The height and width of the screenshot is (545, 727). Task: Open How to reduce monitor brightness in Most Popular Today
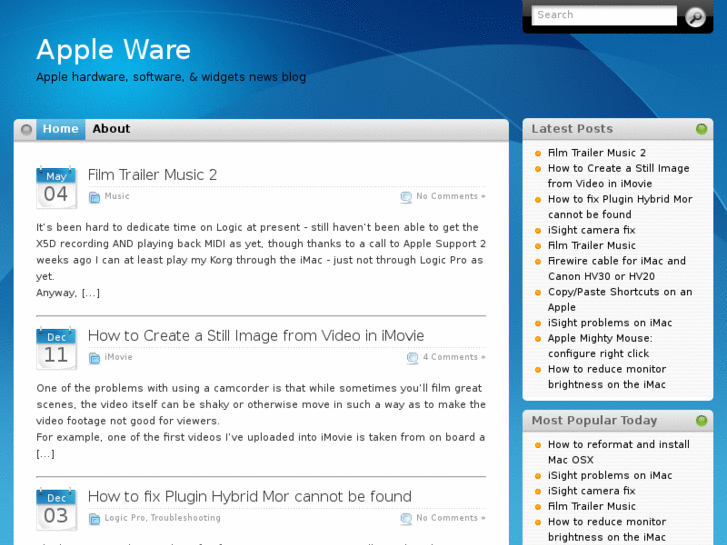pyautogui.click(x=607, y=530)
